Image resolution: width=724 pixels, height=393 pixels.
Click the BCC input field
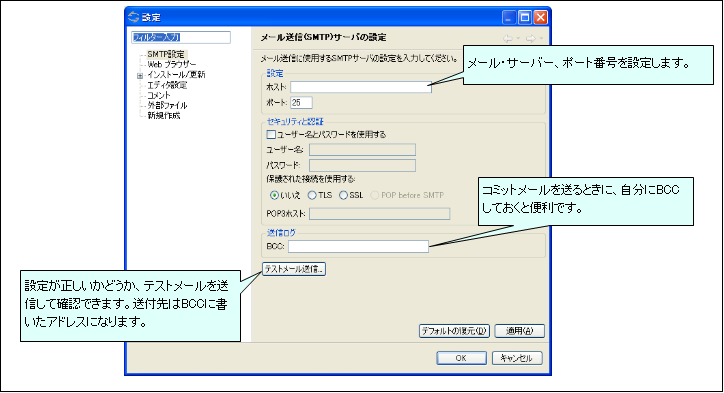pyautogui.click(x=358, y=247)
